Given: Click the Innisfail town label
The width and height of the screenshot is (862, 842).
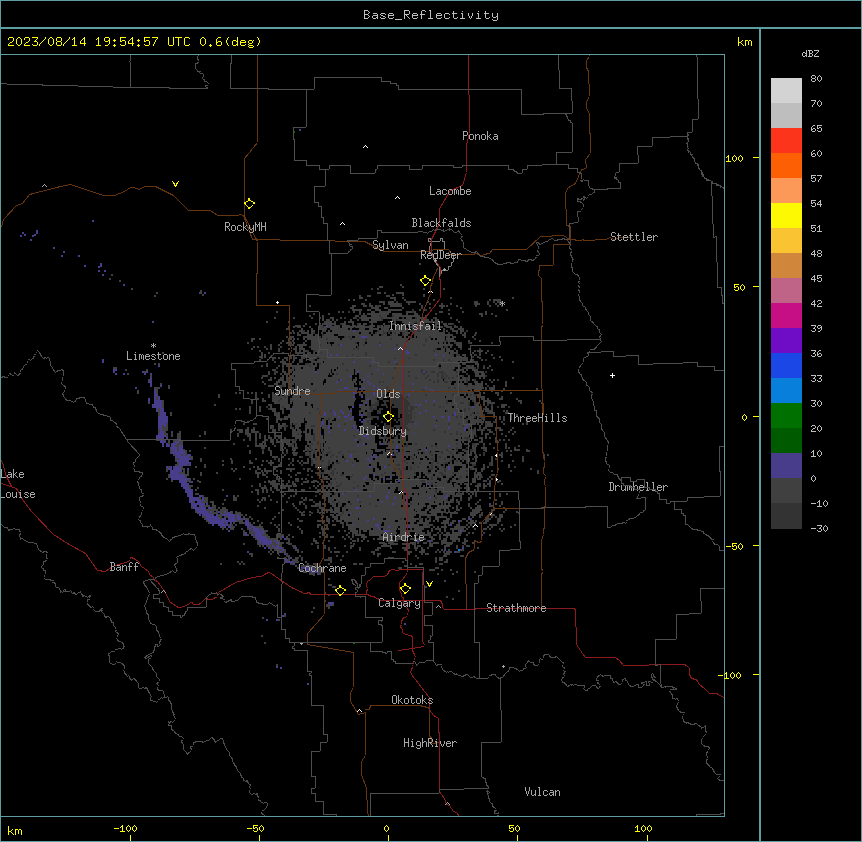Looking at the screenshot, I should 415,326.
